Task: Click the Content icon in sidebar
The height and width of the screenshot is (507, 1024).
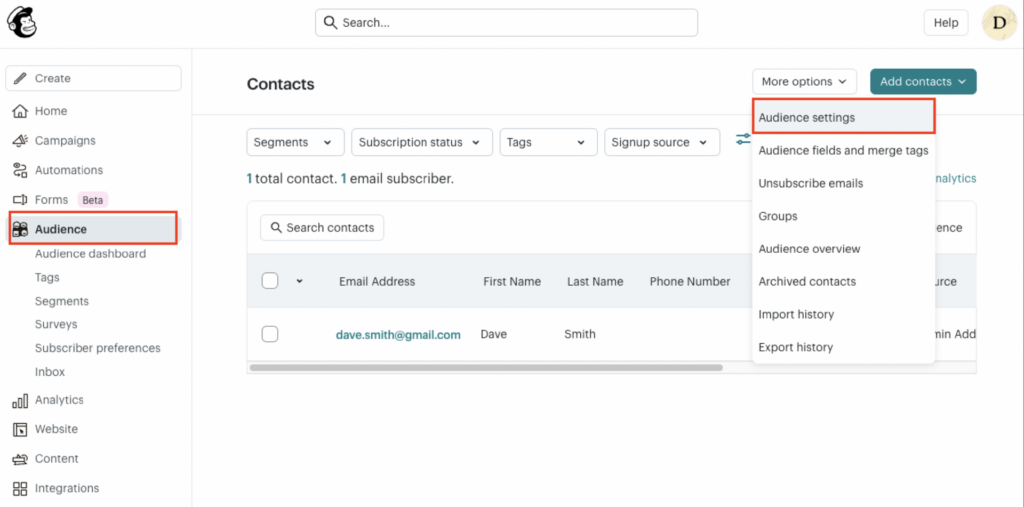Action: point(20,459)
